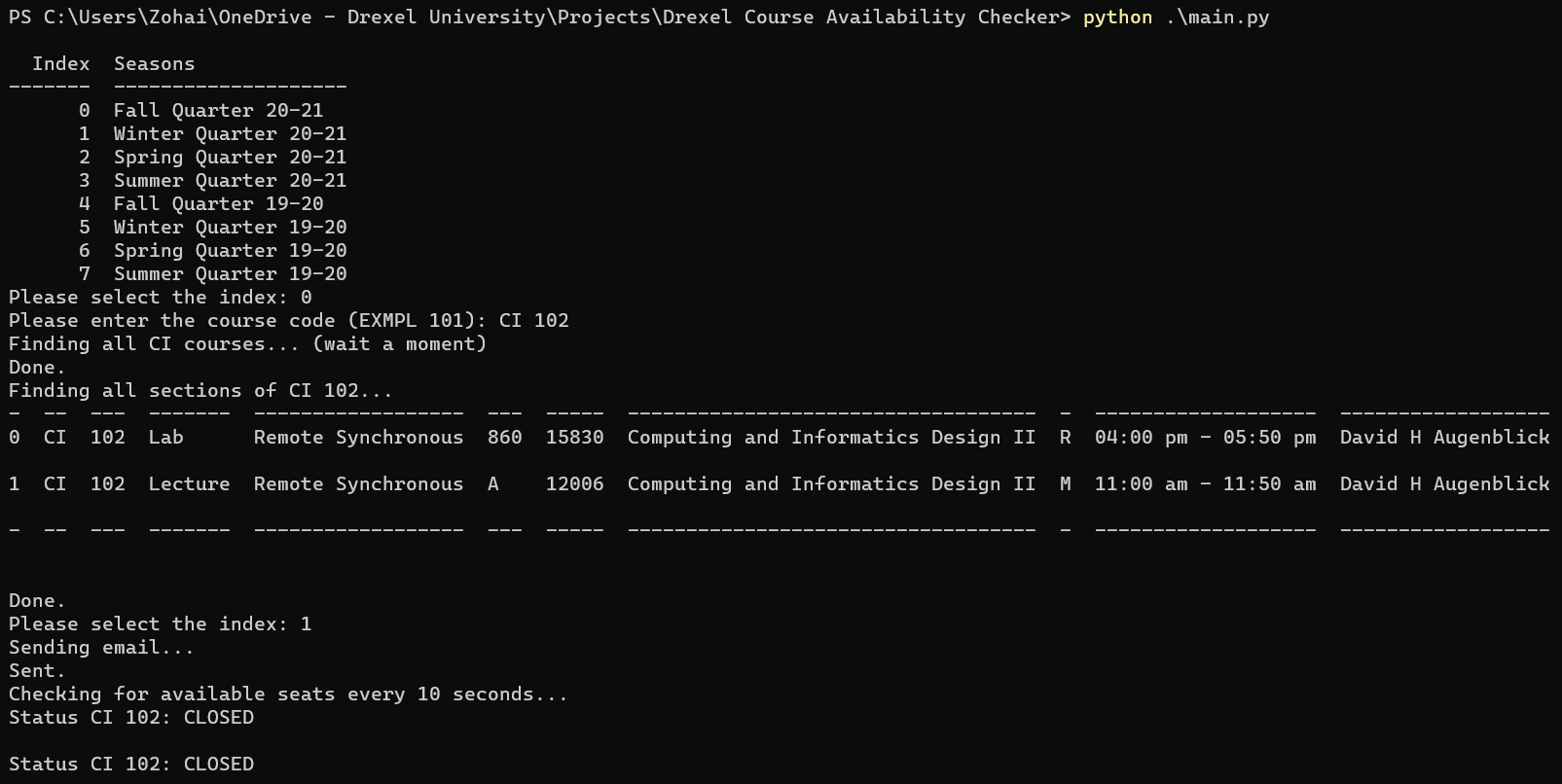The image size is (1562, 784).
Task: Click the '11:00 am - 11:50 am' time
Action: click(x=1205, y=484)
